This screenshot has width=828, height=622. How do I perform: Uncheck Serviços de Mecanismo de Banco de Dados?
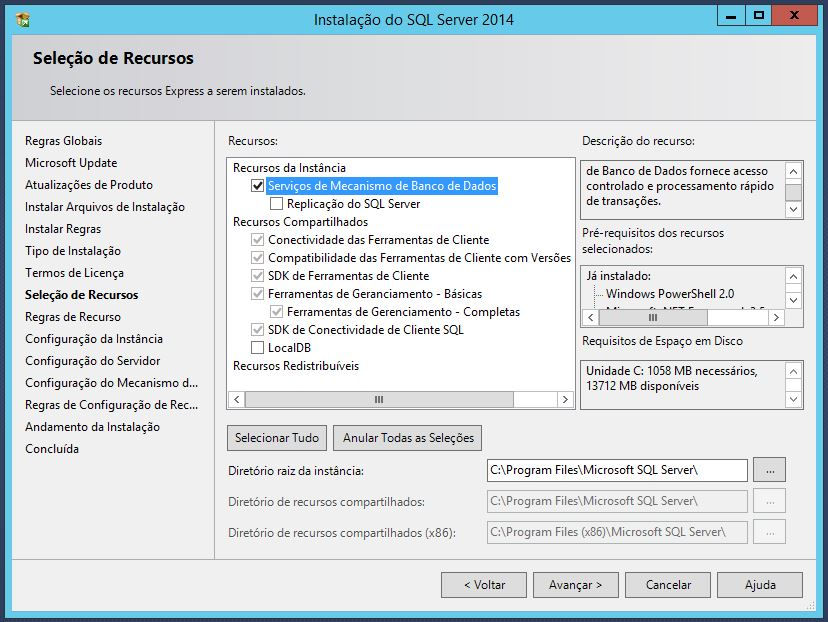[257, 186]
